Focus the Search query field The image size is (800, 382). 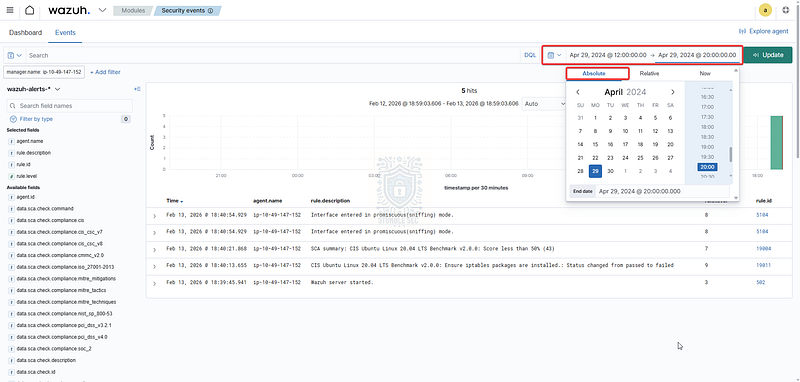click(273, 55)
